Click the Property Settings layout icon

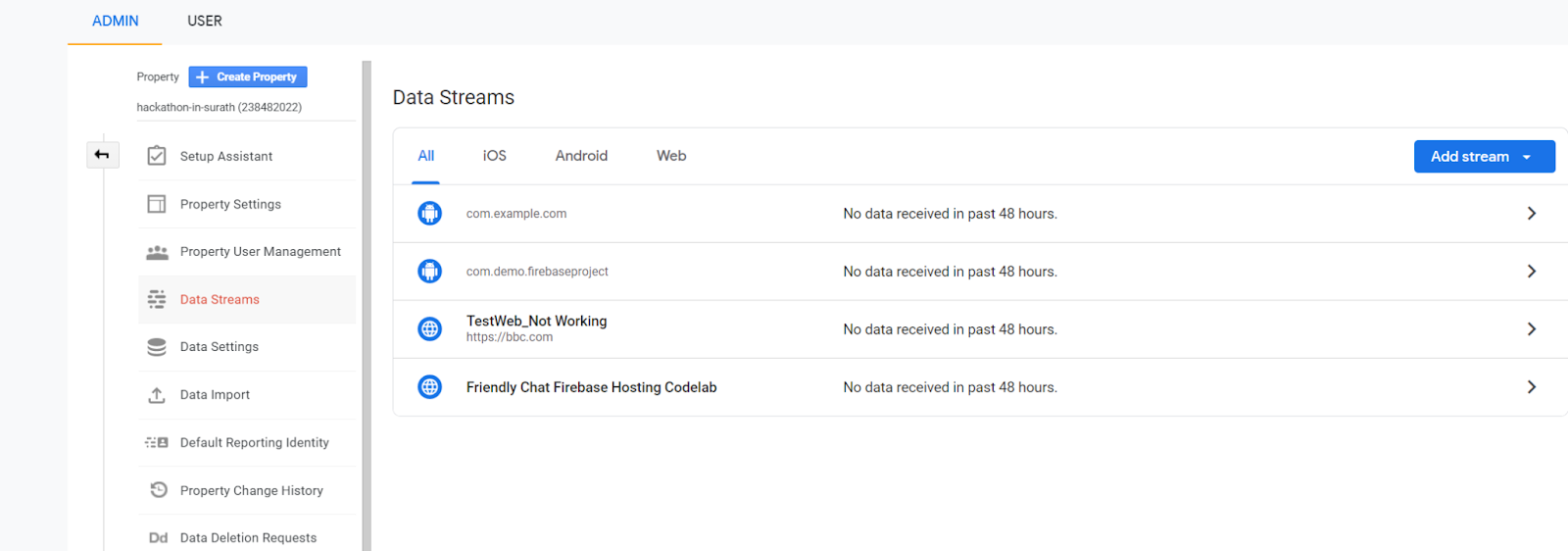pyautogui.click(x=157, y=204)
